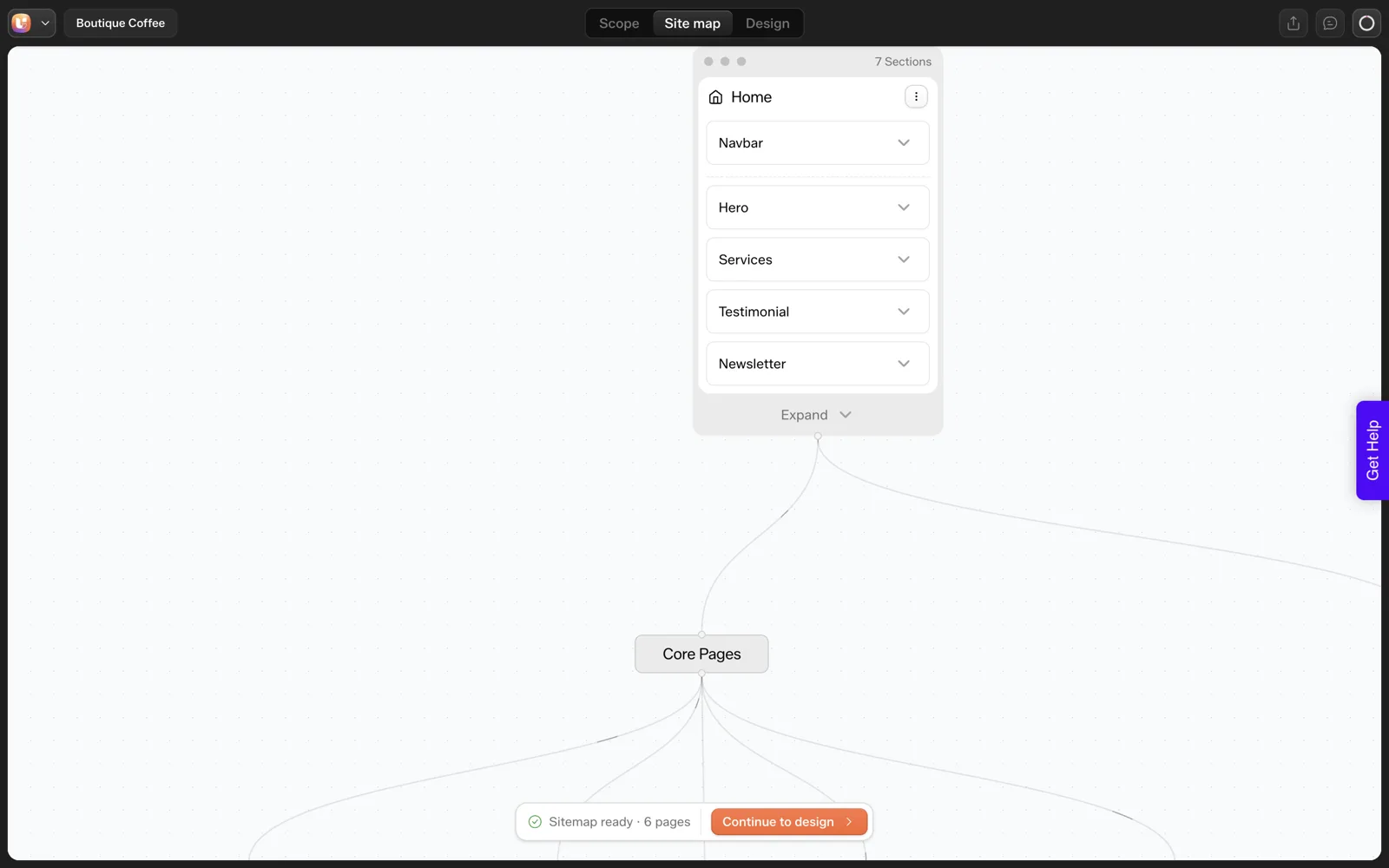Switch to the Site map tab
The height and width of the screenshot is (868, 1389).
coord(692,23)
